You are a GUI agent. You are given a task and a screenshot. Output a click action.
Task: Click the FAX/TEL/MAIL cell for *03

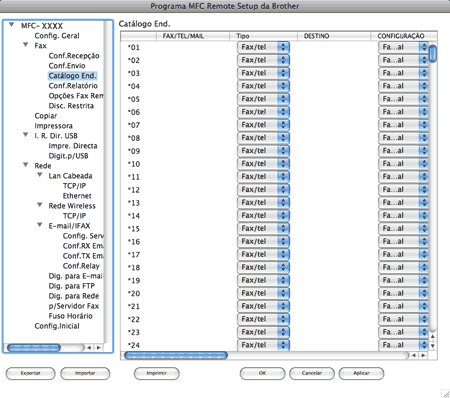click(193, 73)
